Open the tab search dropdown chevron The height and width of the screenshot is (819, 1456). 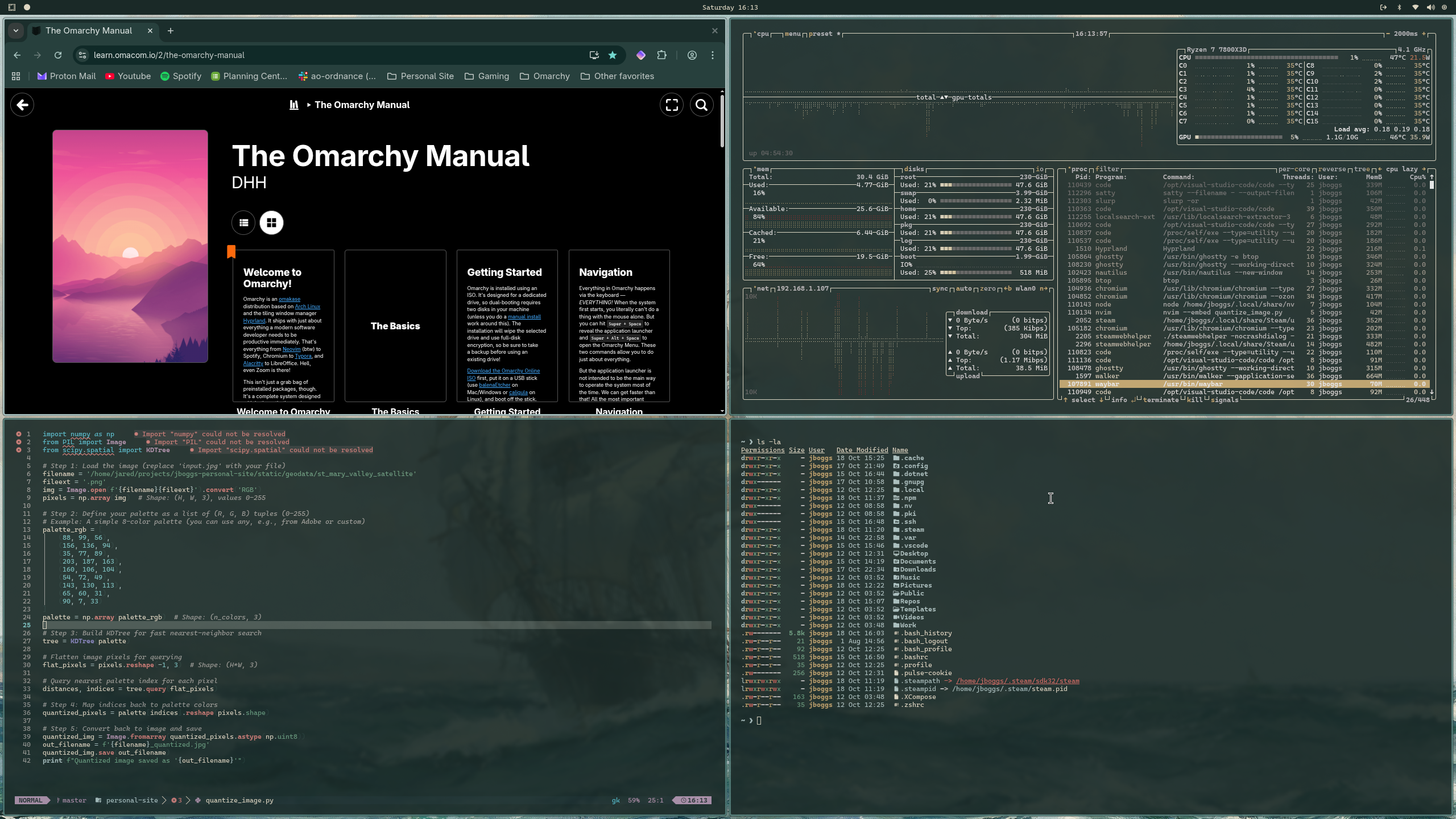[x=16, y=31]
